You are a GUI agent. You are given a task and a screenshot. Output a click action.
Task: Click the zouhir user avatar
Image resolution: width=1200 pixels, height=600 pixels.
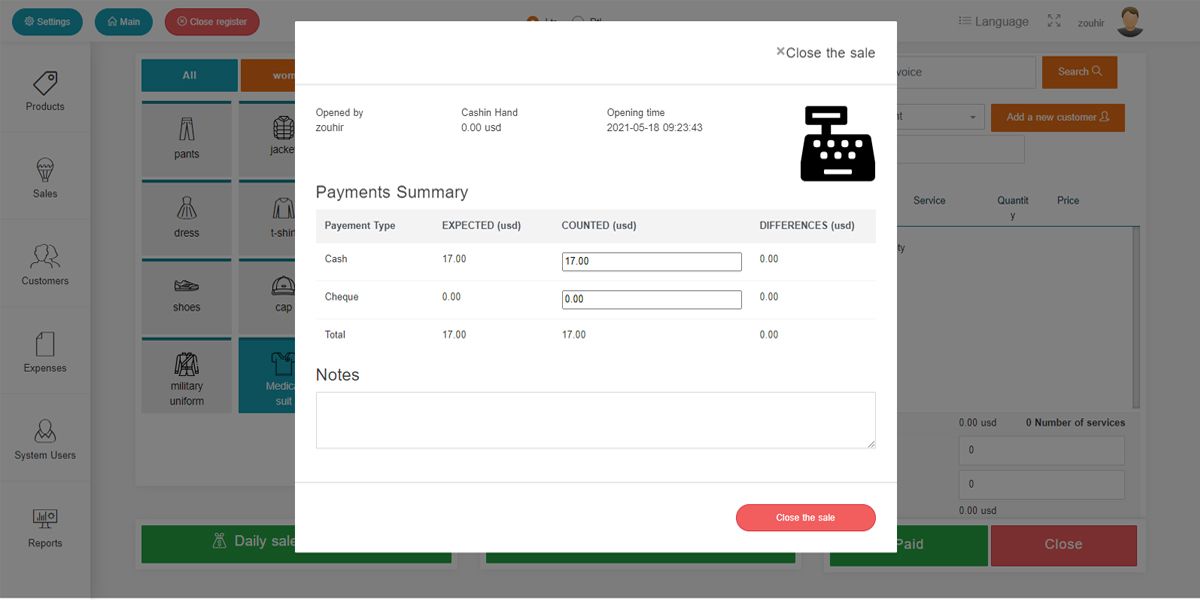click(x=1130, y=21)
